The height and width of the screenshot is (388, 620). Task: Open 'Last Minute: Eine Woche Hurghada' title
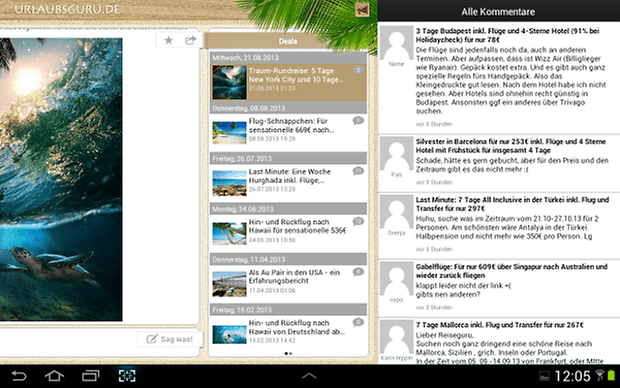click(x=290, y=176)
